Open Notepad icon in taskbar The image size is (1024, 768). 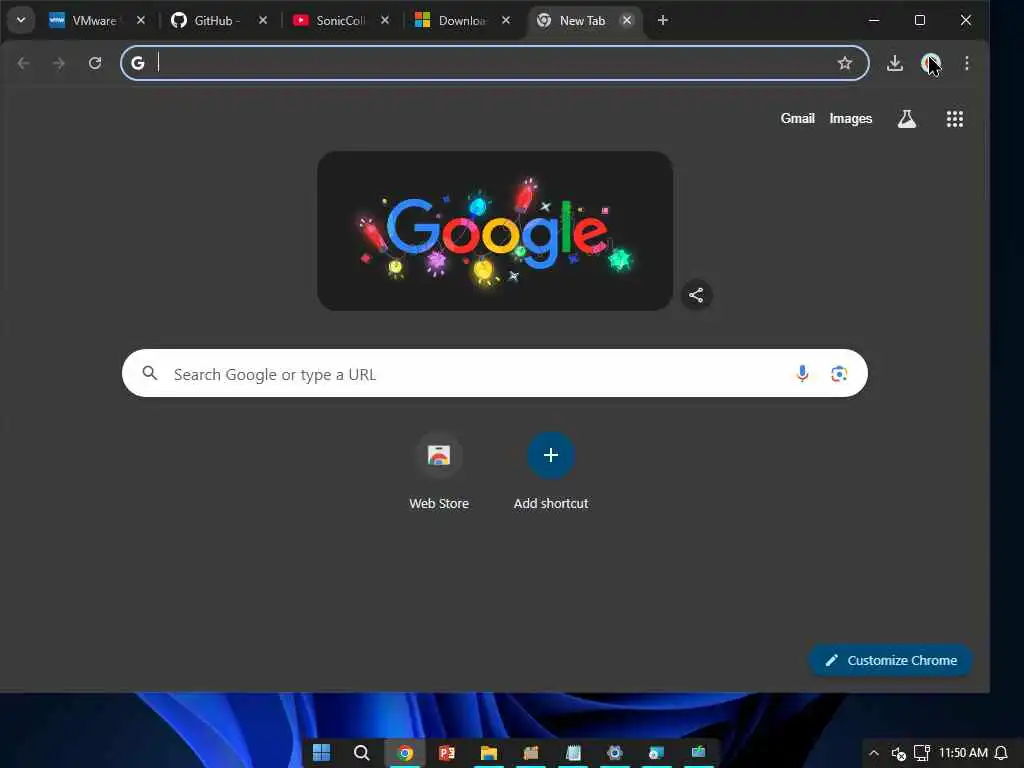pos(573,753)
